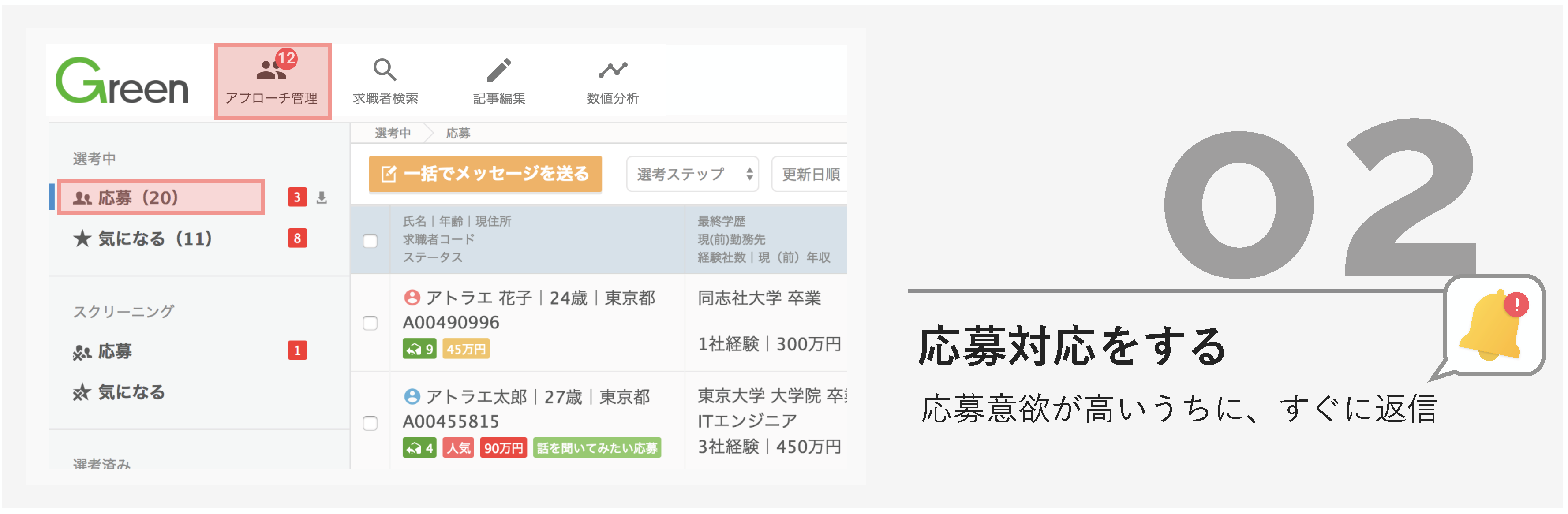This screenshot has width=1568, height=514.
Task: Open アプローチ管理 with 12 notifications
Action: (273, 81)
